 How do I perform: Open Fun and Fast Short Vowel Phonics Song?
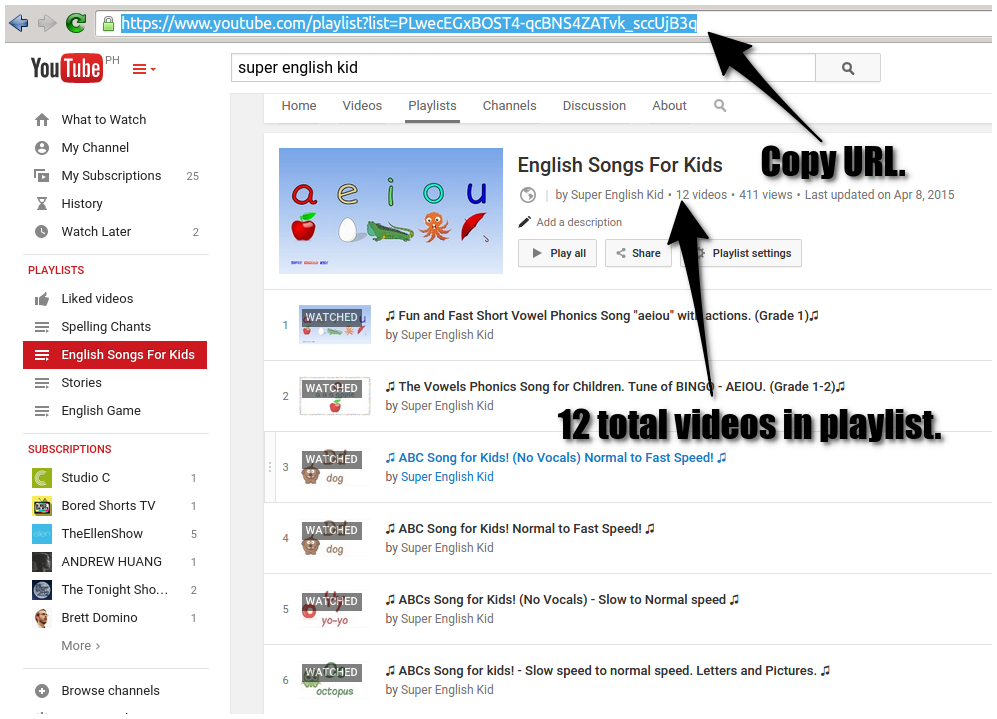click(602, 316)
